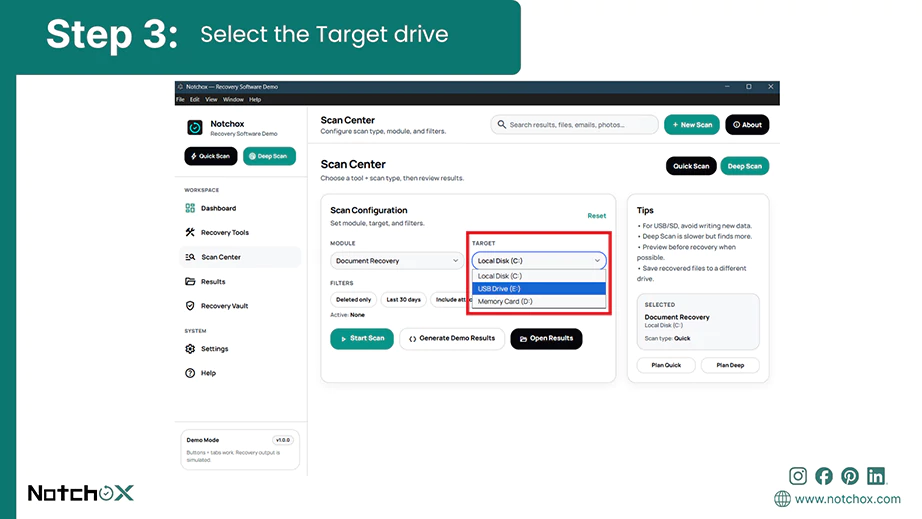The height and width of the screenshot is (519, 922).
Task: Click the New Scan button
Action: point(692,125)
